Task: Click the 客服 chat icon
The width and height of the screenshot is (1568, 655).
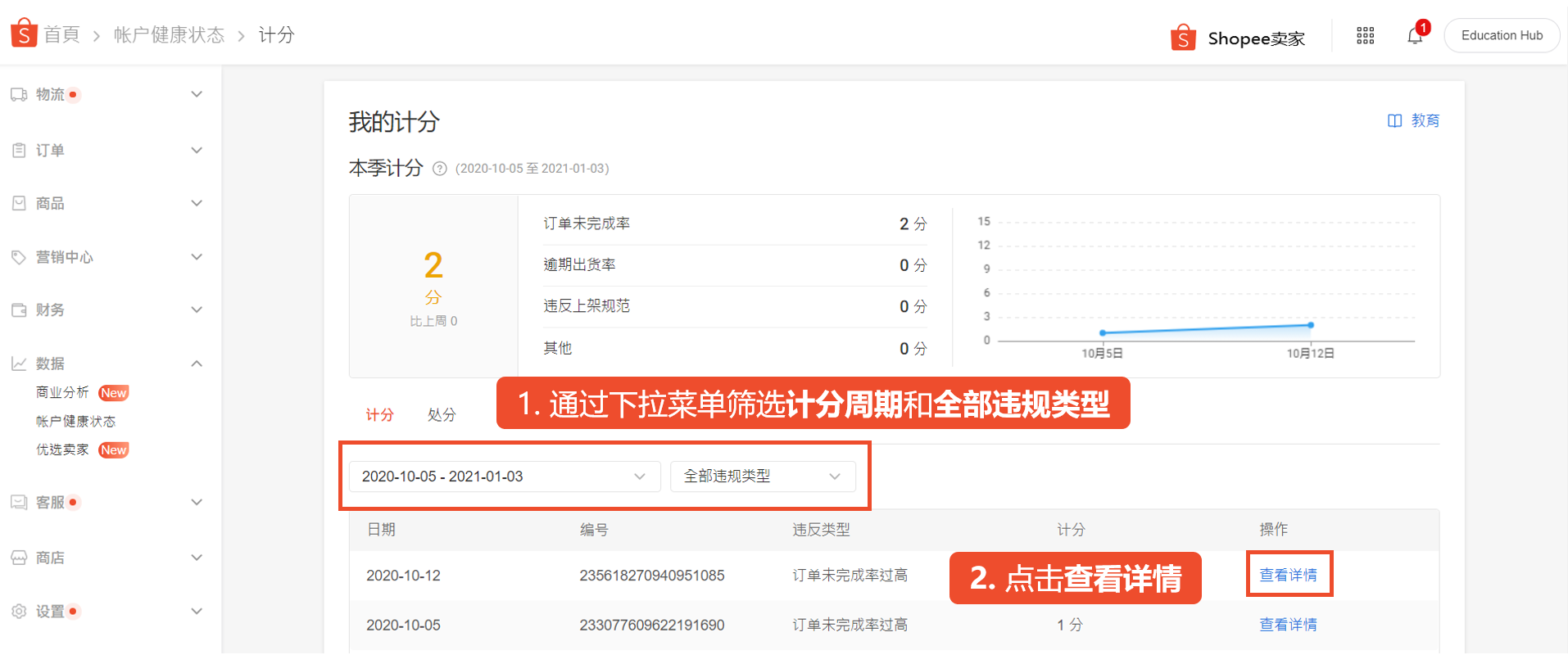Action: tap(19, 502)
